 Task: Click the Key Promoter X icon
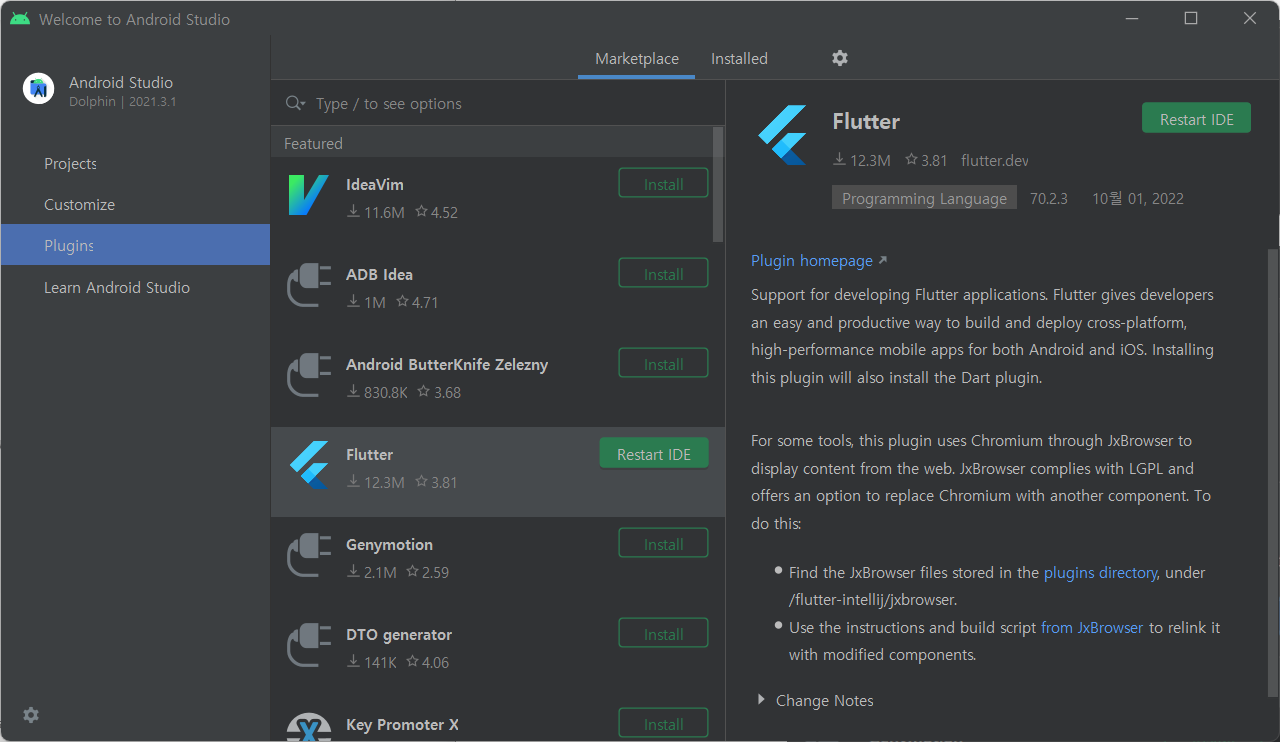point(308,727)
